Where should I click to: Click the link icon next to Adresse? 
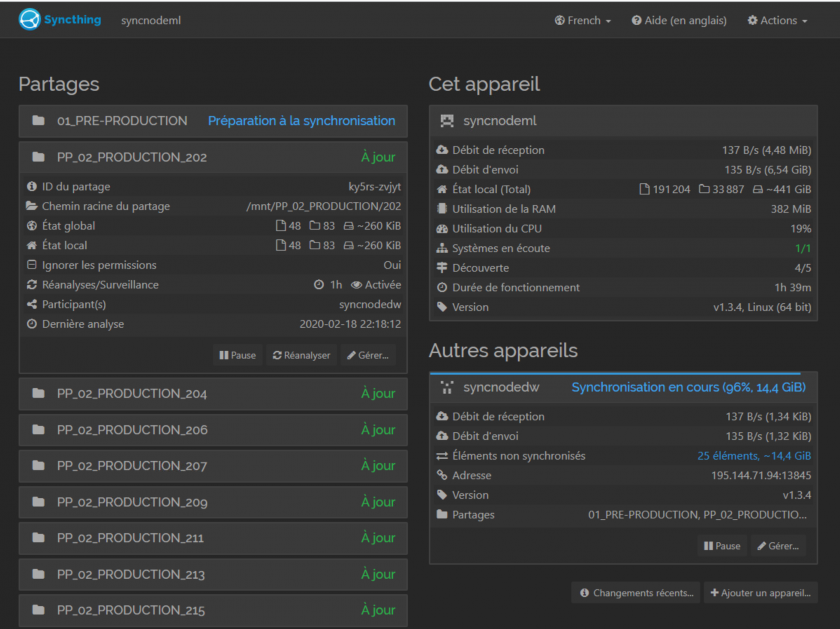[x=442, y=475]
